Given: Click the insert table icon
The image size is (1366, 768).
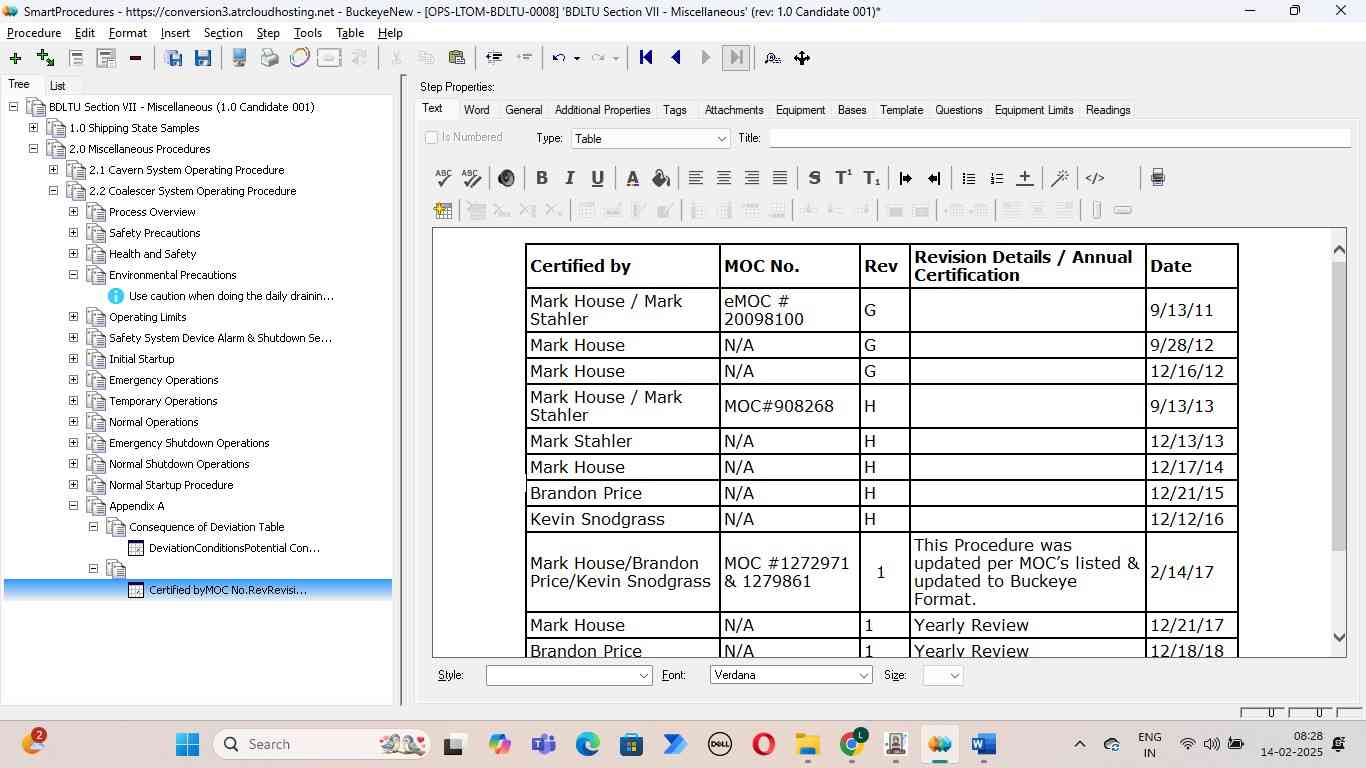Looking at the screenshot, I should click(x=443, y=210).
